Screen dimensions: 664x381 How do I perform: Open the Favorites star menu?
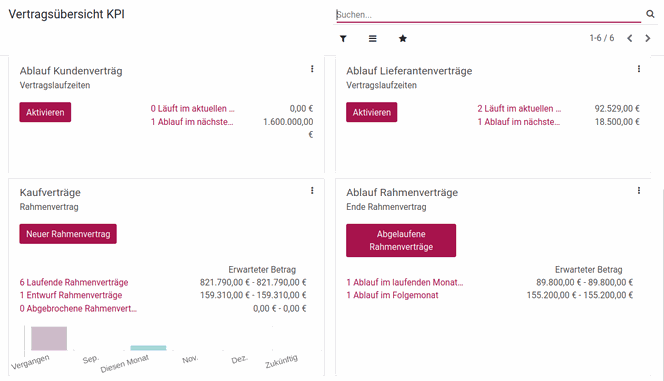pos(403,39)
